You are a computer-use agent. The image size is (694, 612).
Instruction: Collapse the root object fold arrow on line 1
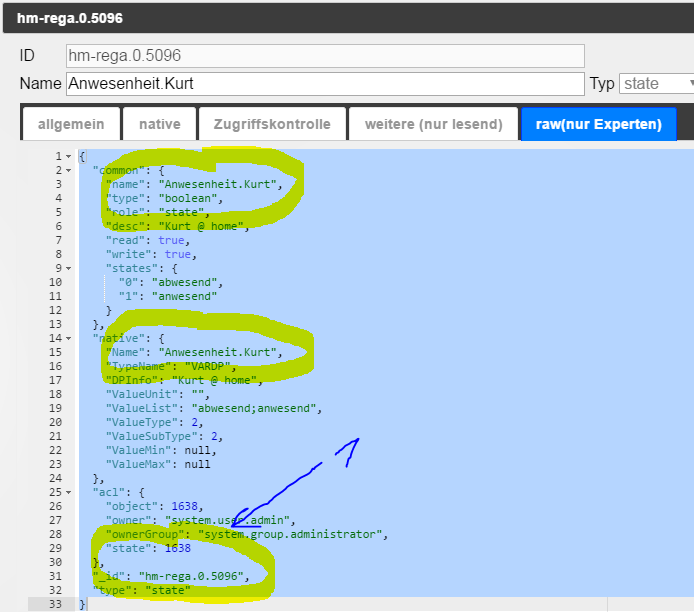pos(69,157)
